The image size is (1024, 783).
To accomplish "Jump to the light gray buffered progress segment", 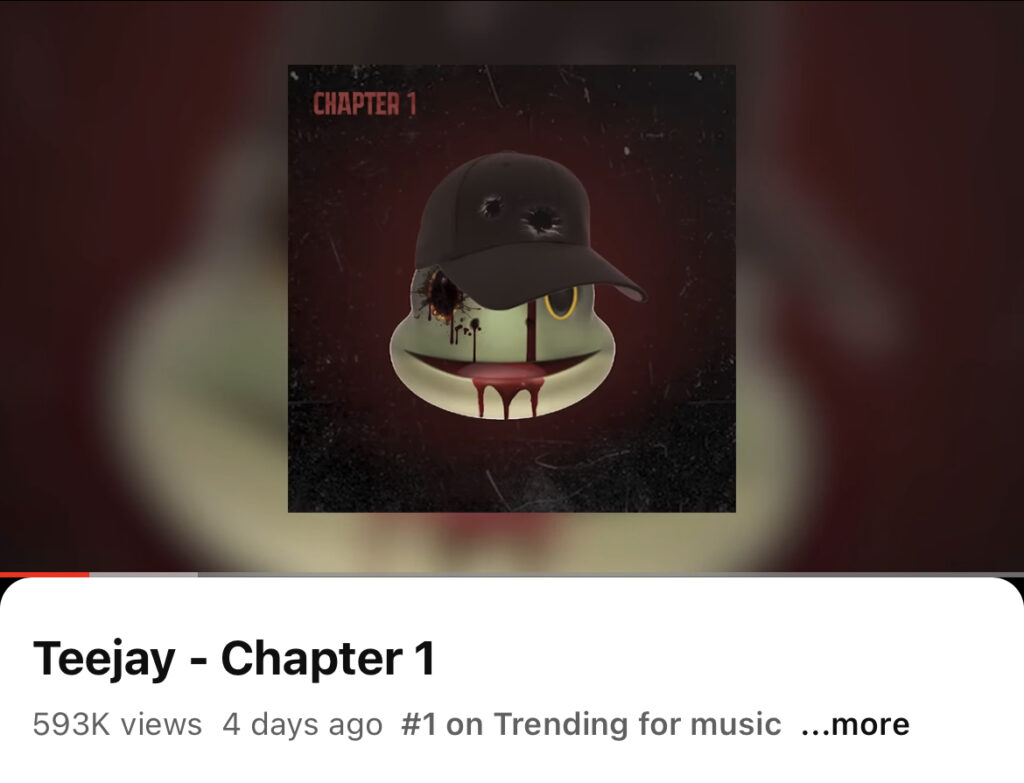I will click(x=144, y=575).
